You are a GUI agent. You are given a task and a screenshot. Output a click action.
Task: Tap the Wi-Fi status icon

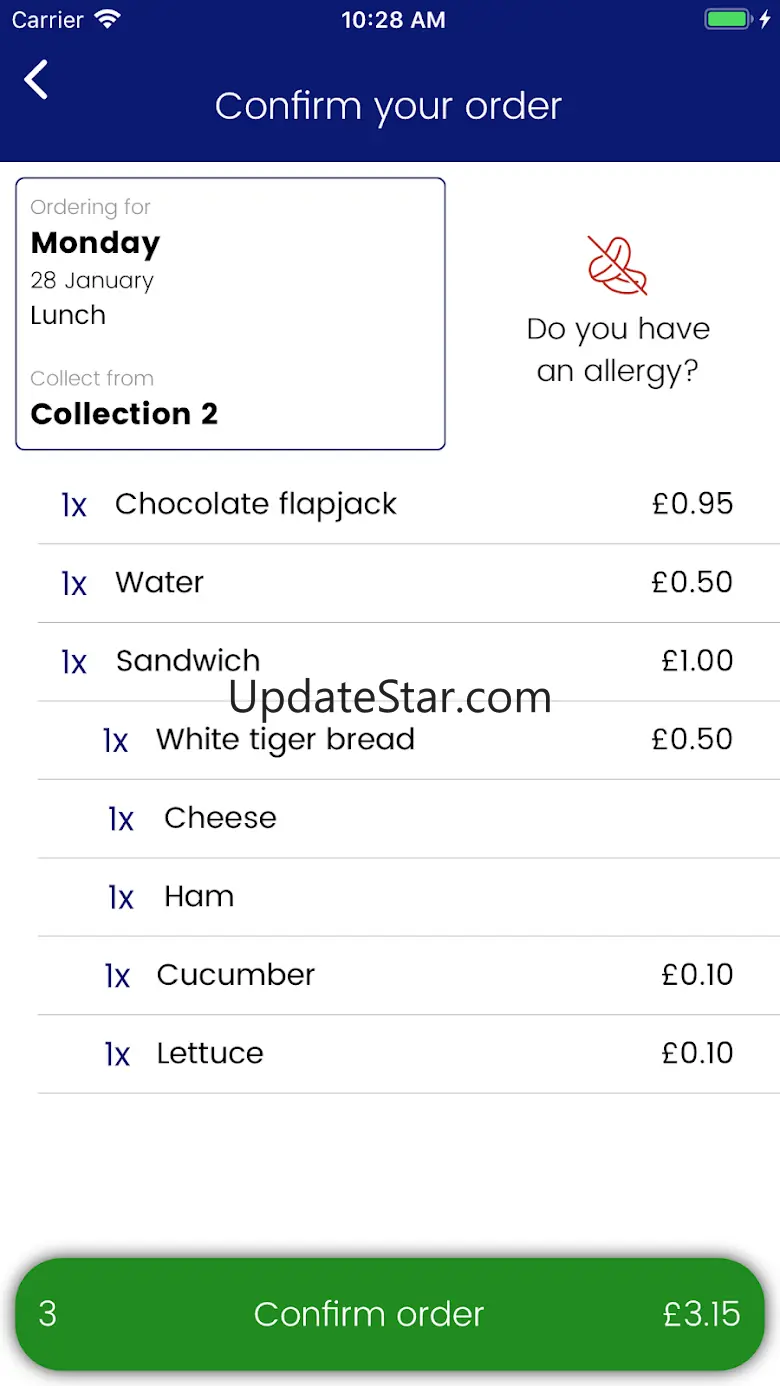tap(107, 20)
